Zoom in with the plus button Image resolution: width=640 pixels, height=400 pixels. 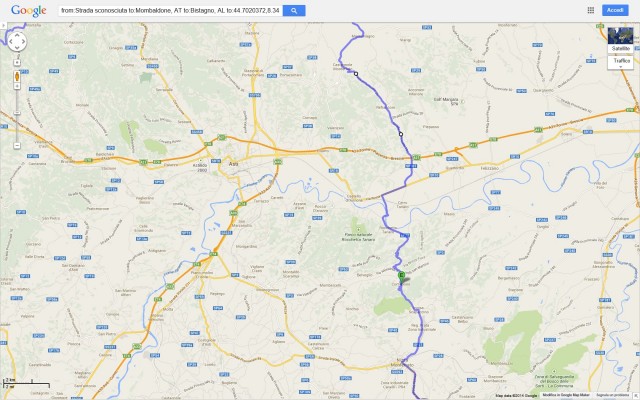[x=17, y=86]
